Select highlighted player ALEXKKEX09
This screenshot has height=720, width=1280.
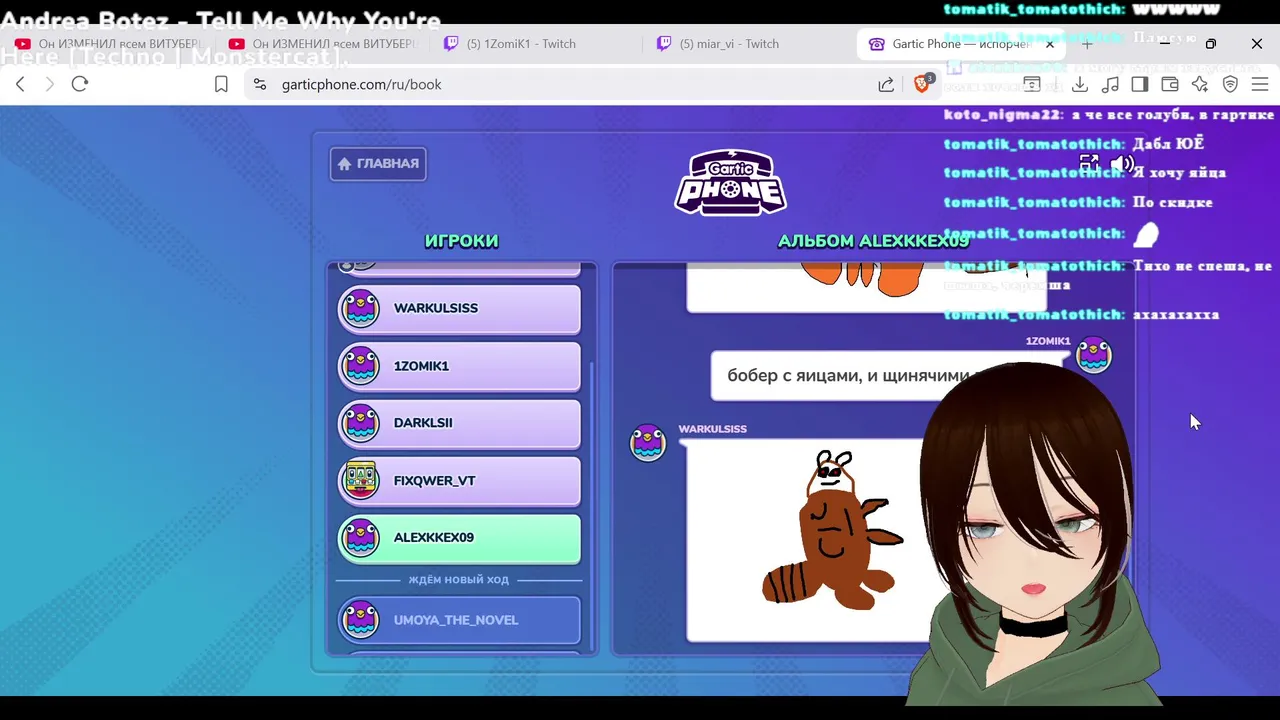click(459, 538)
